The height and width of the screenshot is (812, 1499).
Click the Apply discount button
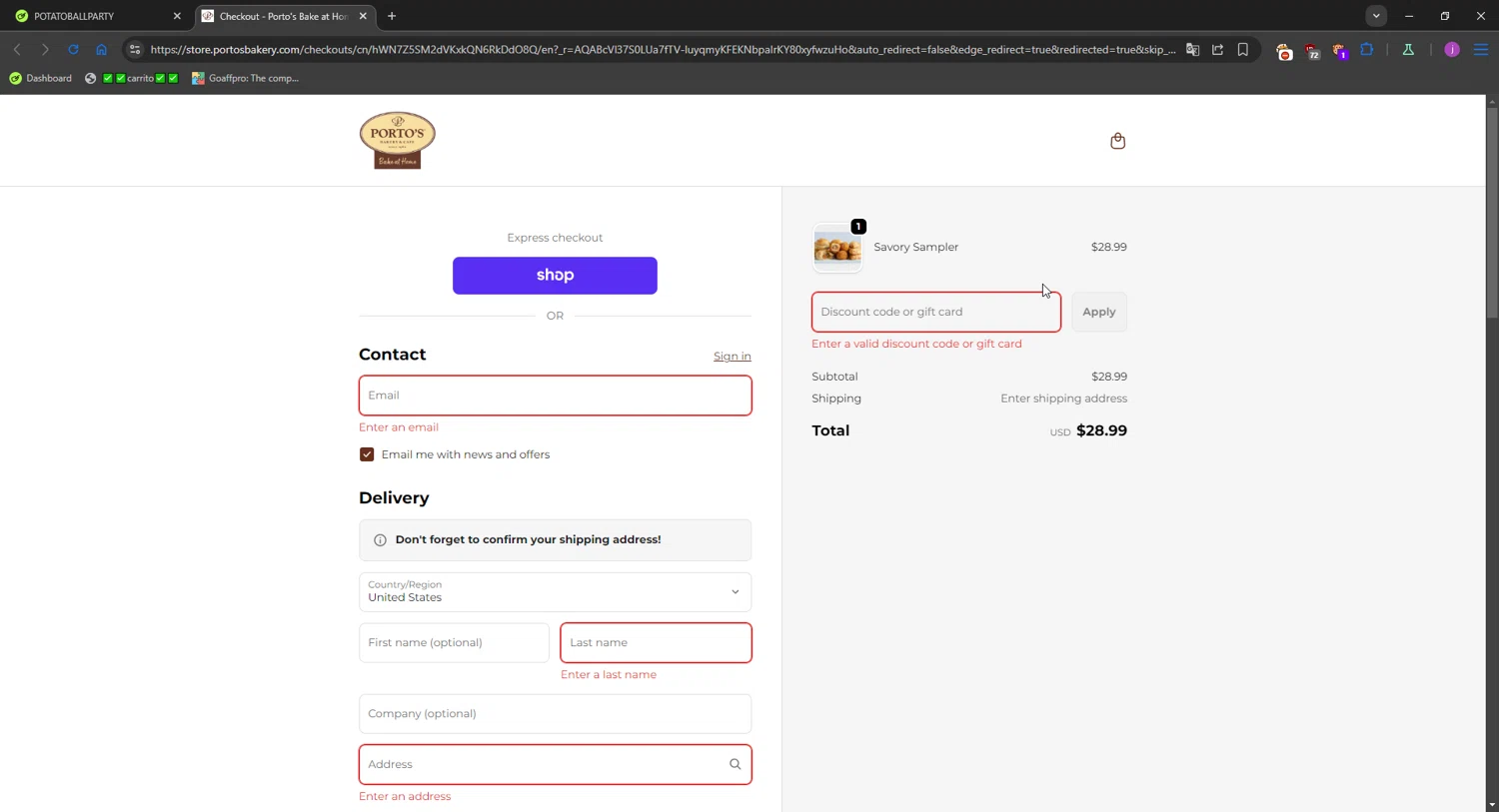click(x=1099, y=312)
